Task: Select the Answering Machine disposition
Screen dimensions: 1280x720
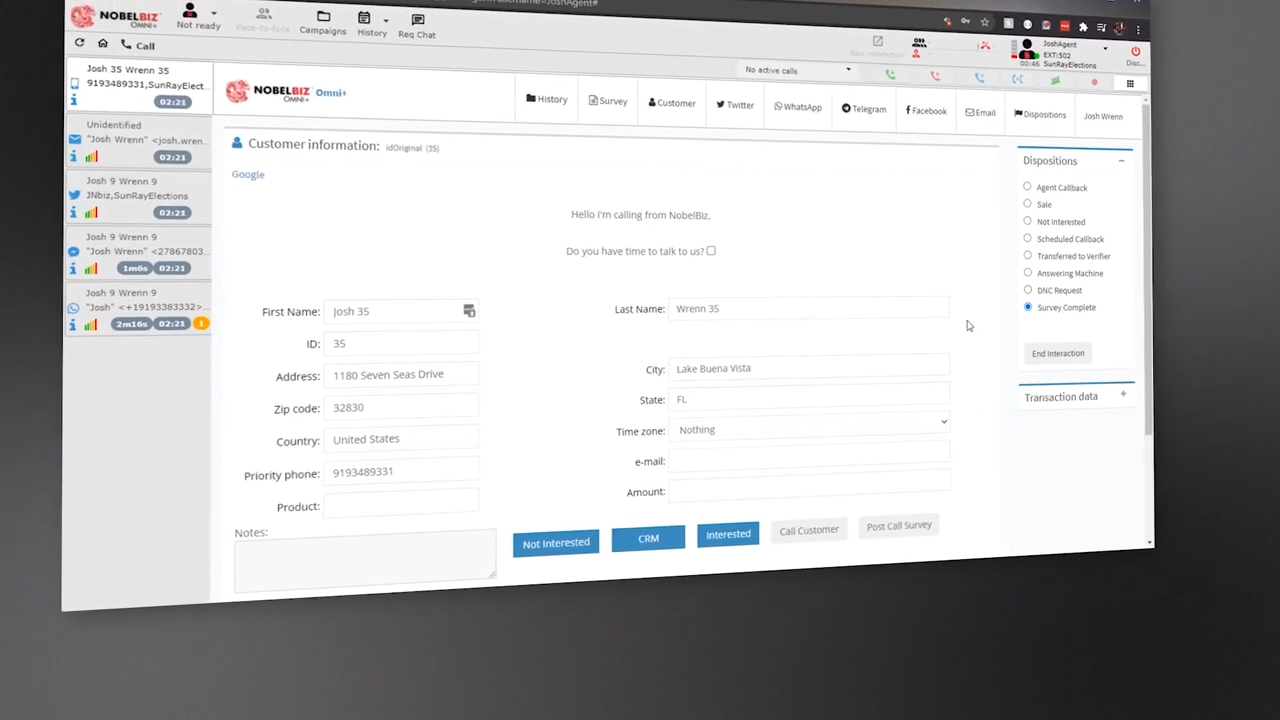Action: coord(1027,272)
